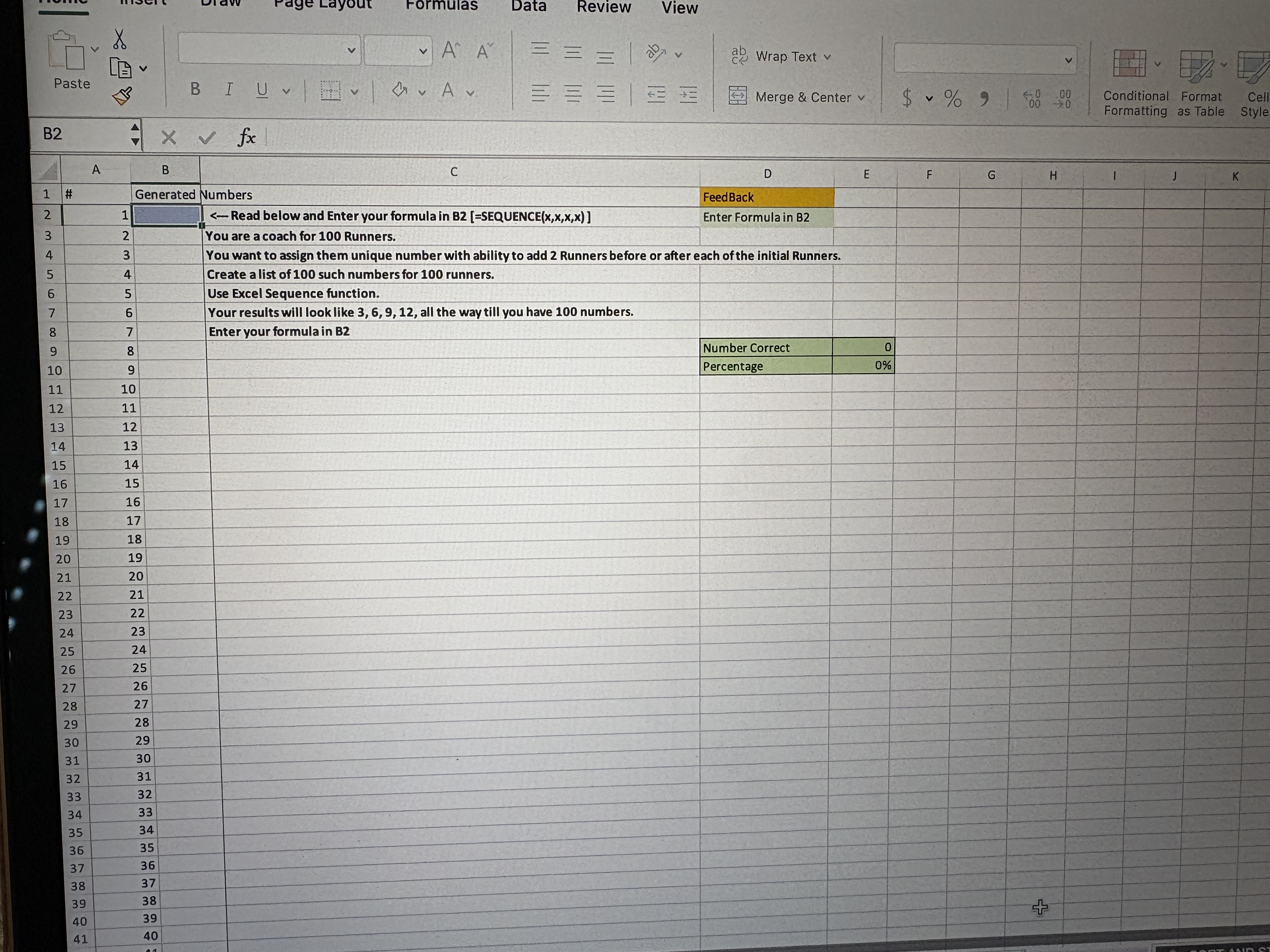Image resolution: width=1270 pixels, height=952 pixels.
Task: Click the Center text icon
Action: pyautogui.click(x=572, y=93)
